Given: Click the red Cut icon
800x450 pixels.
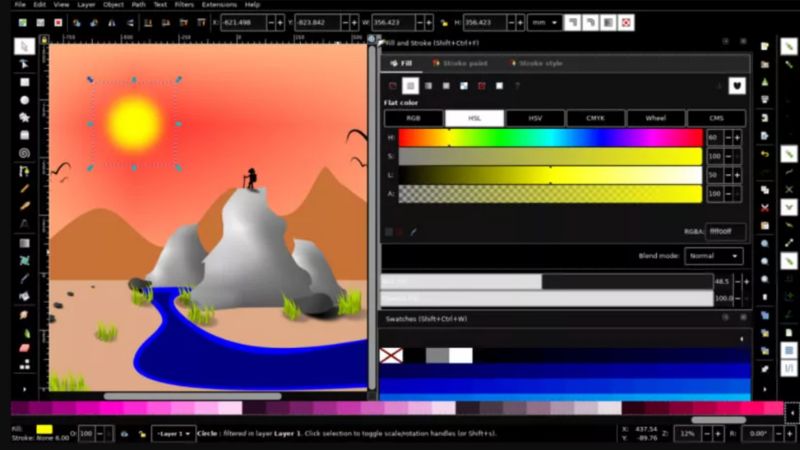Looking at the screenshot, I should click(x=764, y=208).
